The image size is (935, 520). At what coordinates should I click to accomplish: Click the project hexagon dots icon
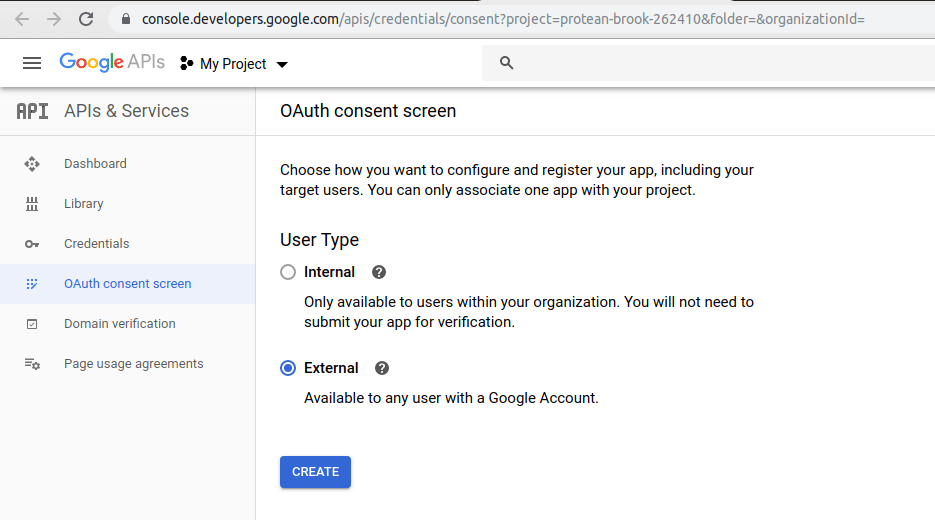pos(187,63)
